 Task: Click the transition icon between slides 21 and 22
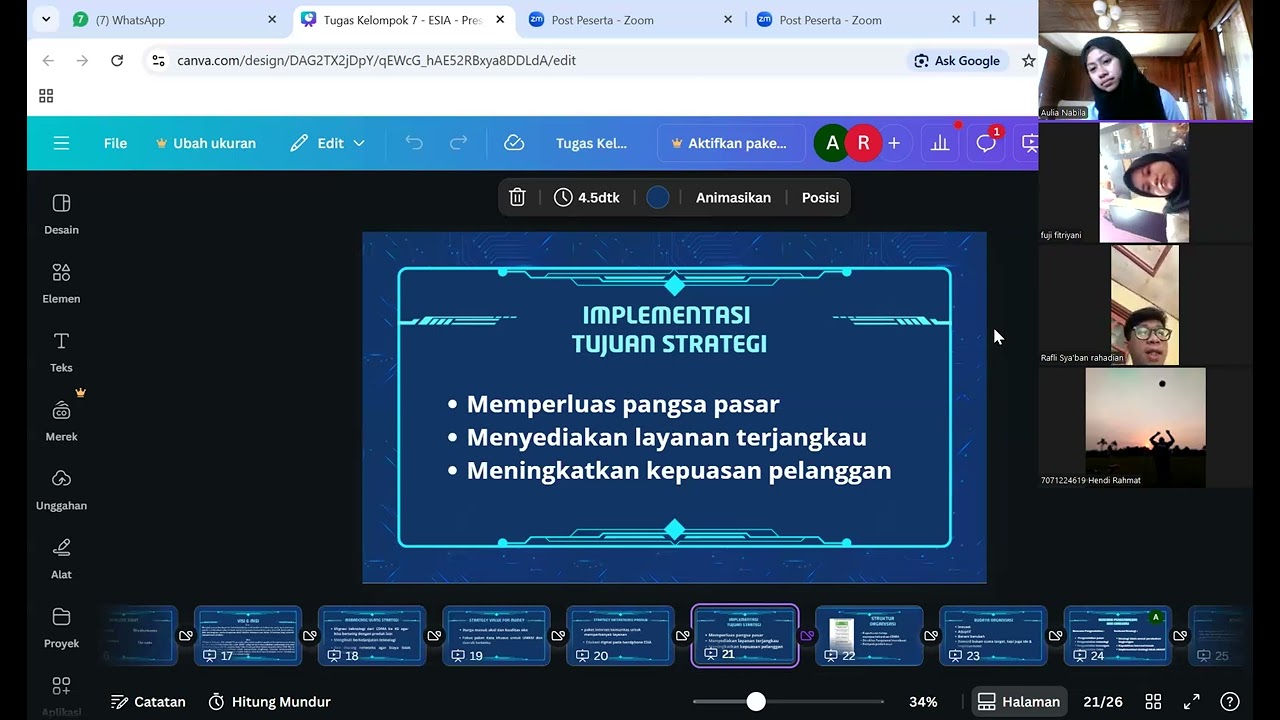click(807, 636)
